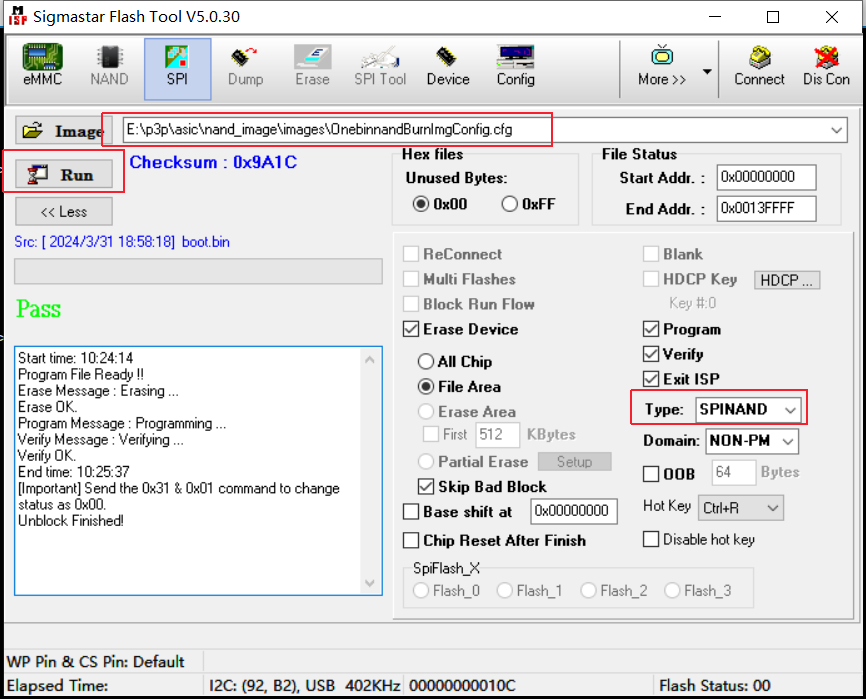Click the Base shift address field
The width and height of the screenshot is (866, 699).
(574, 511)
